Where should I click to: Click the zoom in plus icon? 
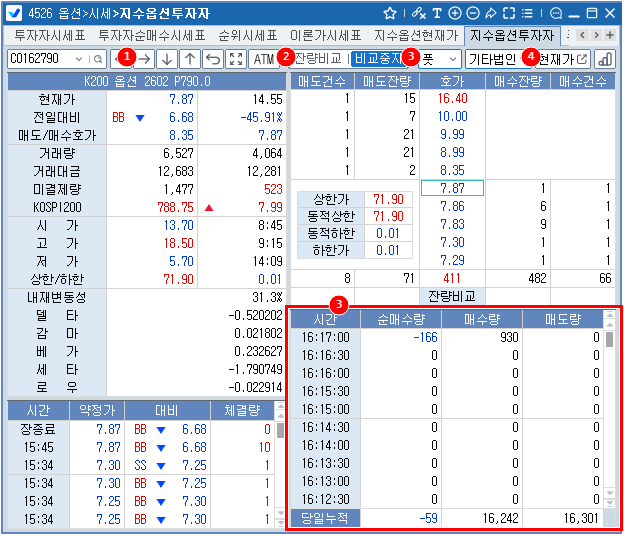click(x=455, y=13)
